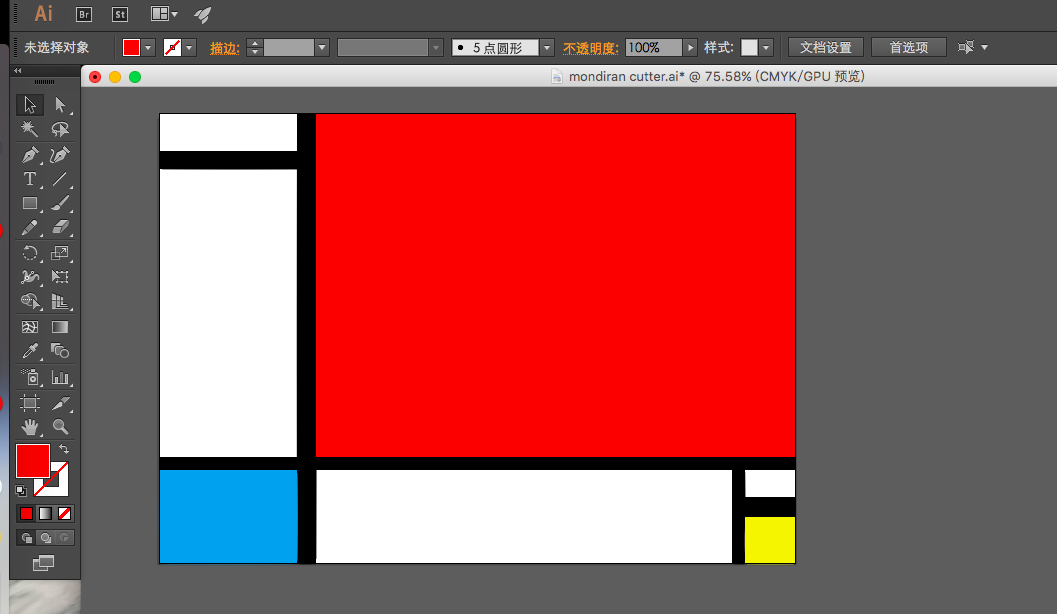
Task: Select the Paintbrush tool
Action: 60,203
